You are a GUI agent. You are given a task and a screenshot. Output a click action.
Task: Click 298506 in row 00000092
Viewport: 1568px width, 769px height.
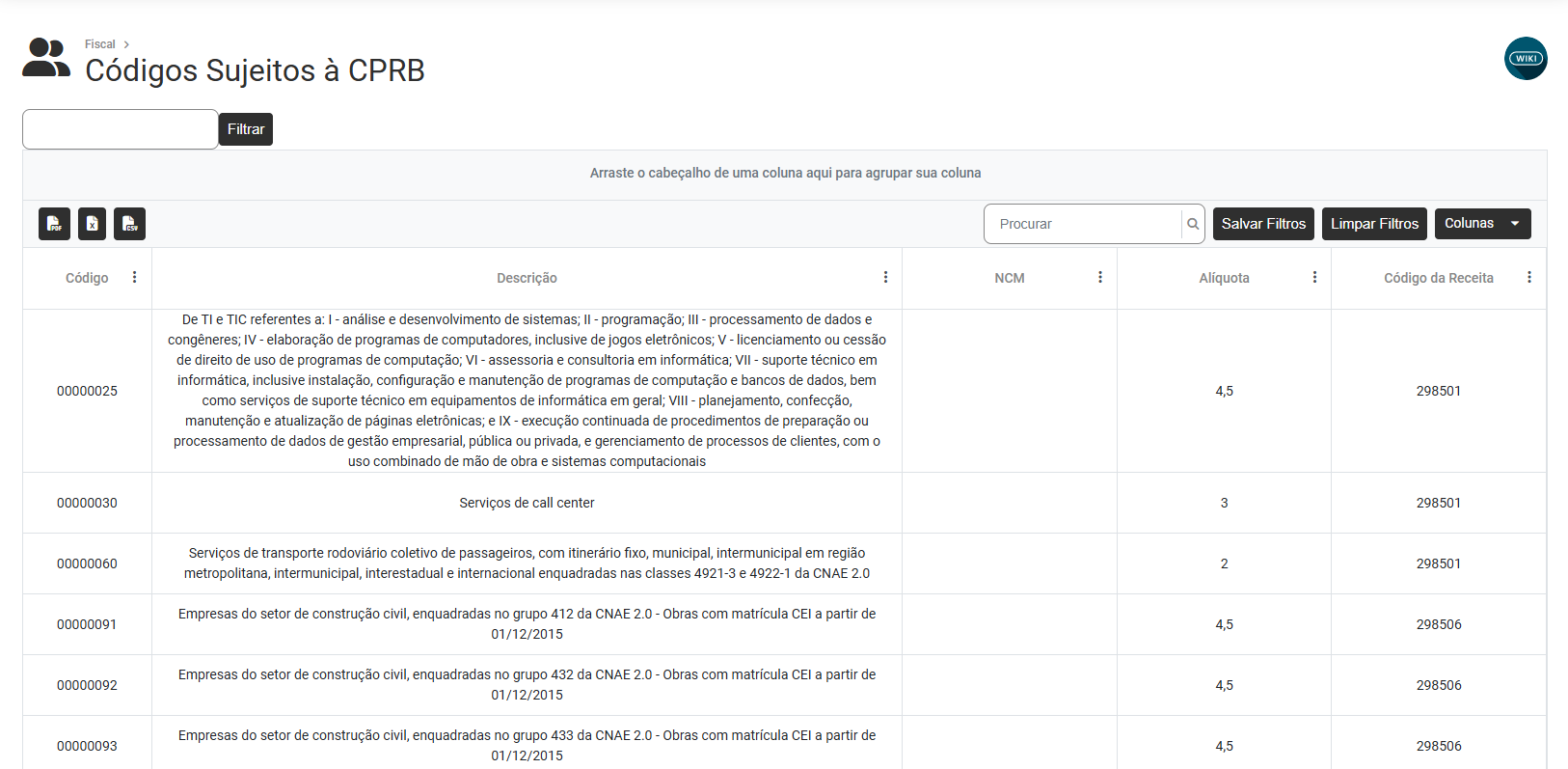click(1439, 685)
